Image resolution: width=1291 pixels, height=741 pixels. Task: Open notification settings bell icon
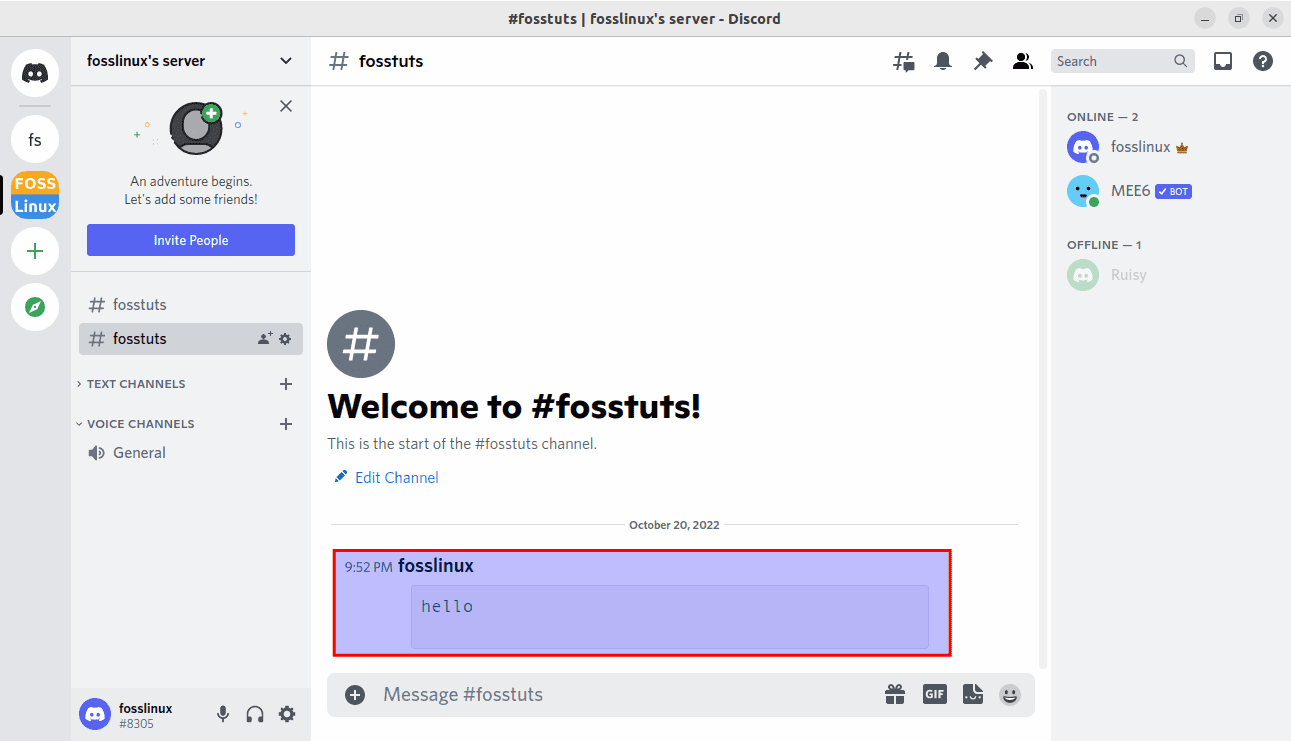(943, 61)
